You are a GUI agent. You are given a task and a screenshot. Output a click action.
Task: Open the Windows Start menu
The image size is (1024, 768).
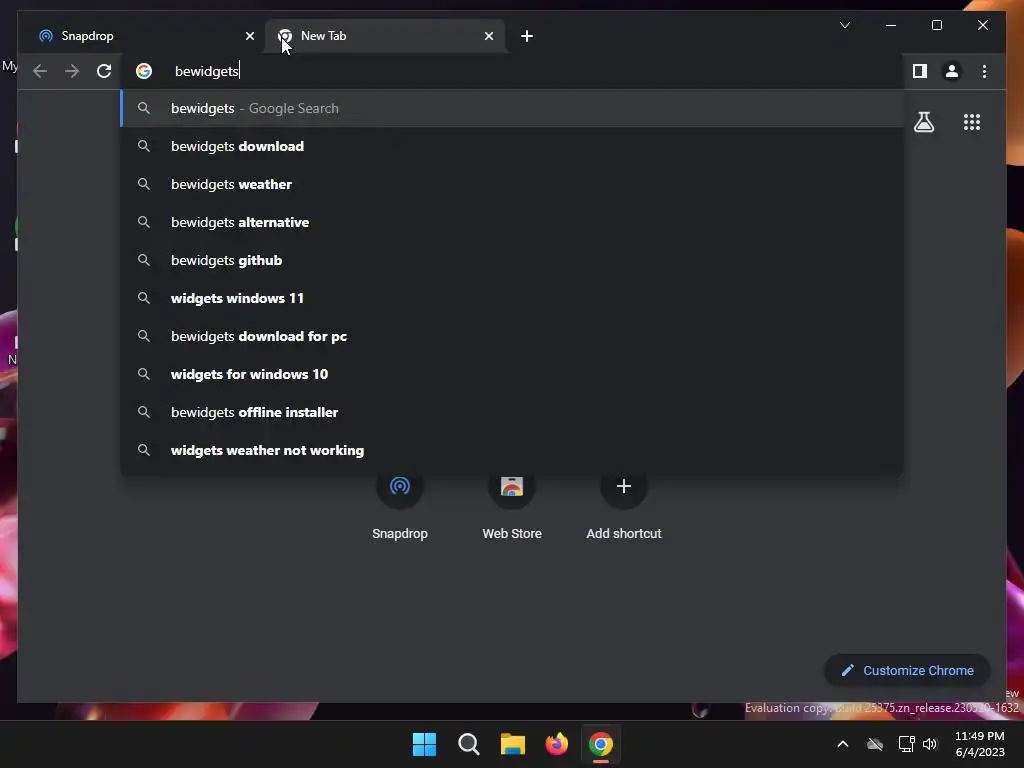point(424,744)
